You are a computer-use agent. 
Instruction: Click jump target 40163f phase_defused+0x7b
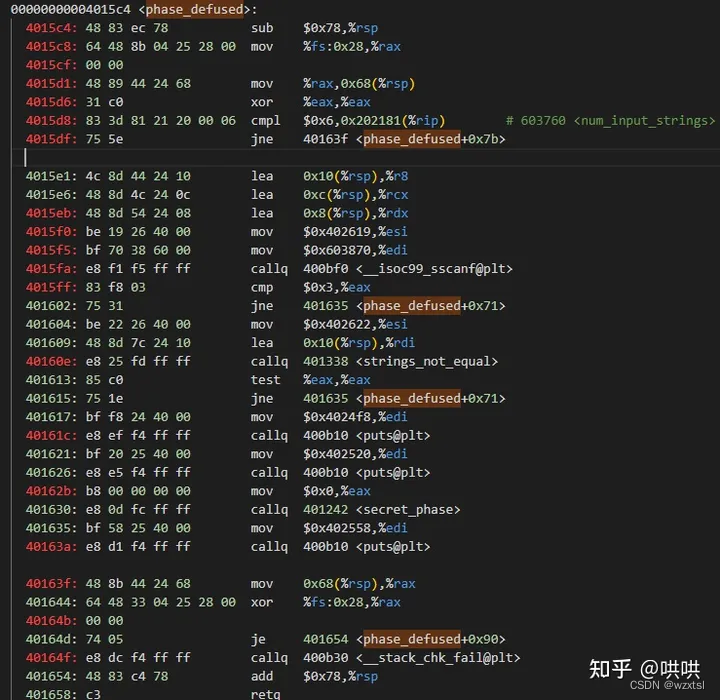(404, 139)
